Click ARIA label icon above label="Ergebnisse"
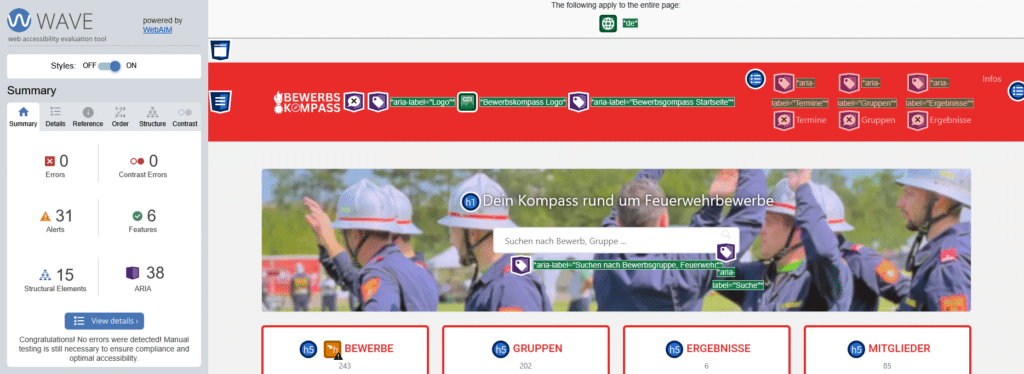 click(918, 83)
